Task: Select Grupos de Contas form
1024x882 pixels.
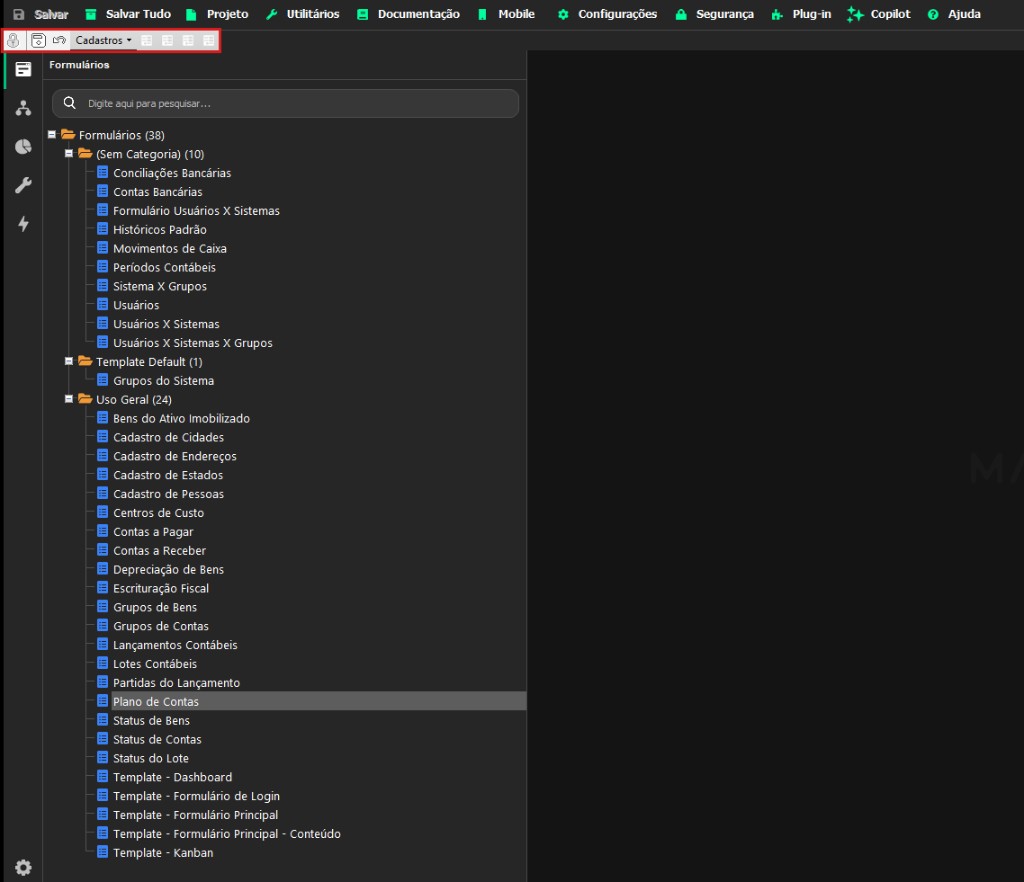Action: (161, 627)
